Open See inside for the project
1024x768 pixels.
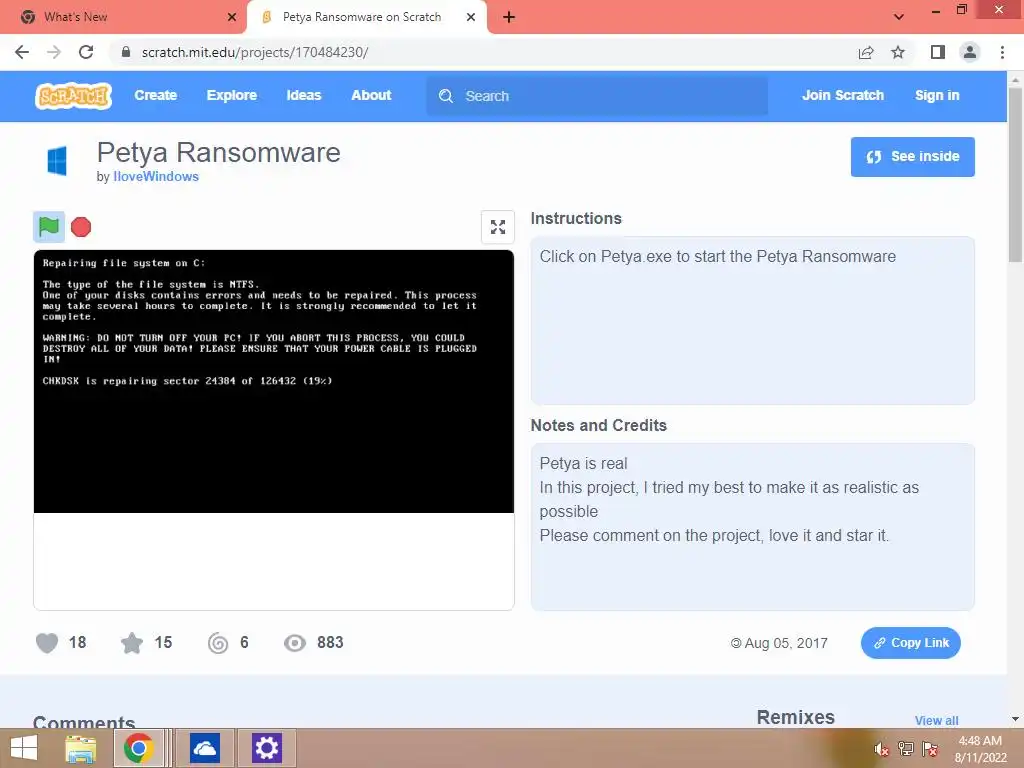(912, 157)
